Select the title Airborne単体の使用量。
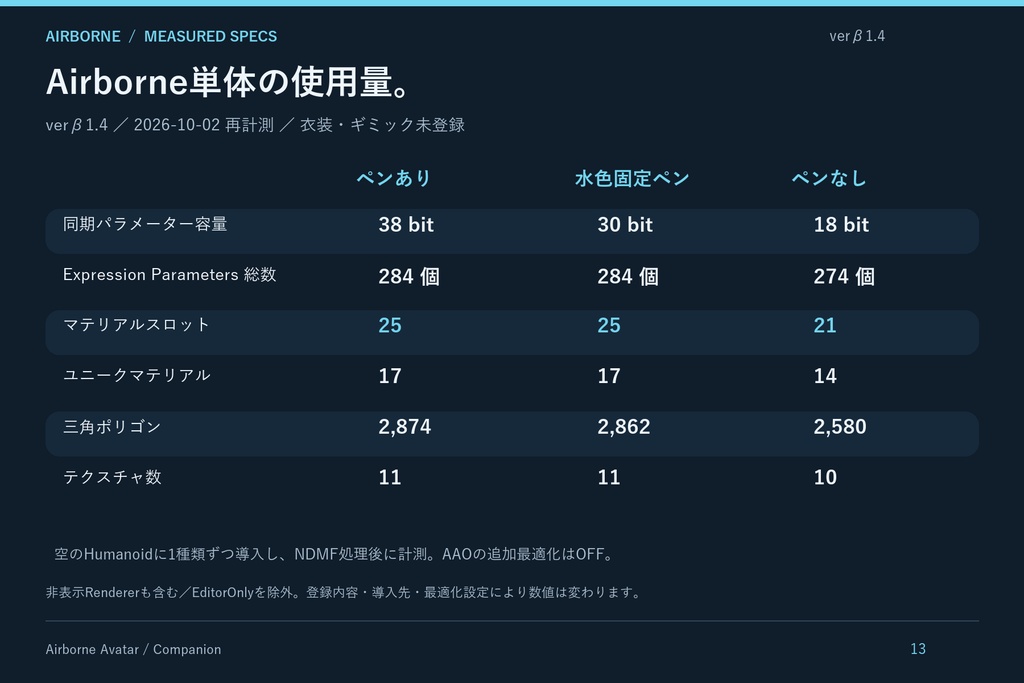The image size is (1024, 683). click(228, 82)
